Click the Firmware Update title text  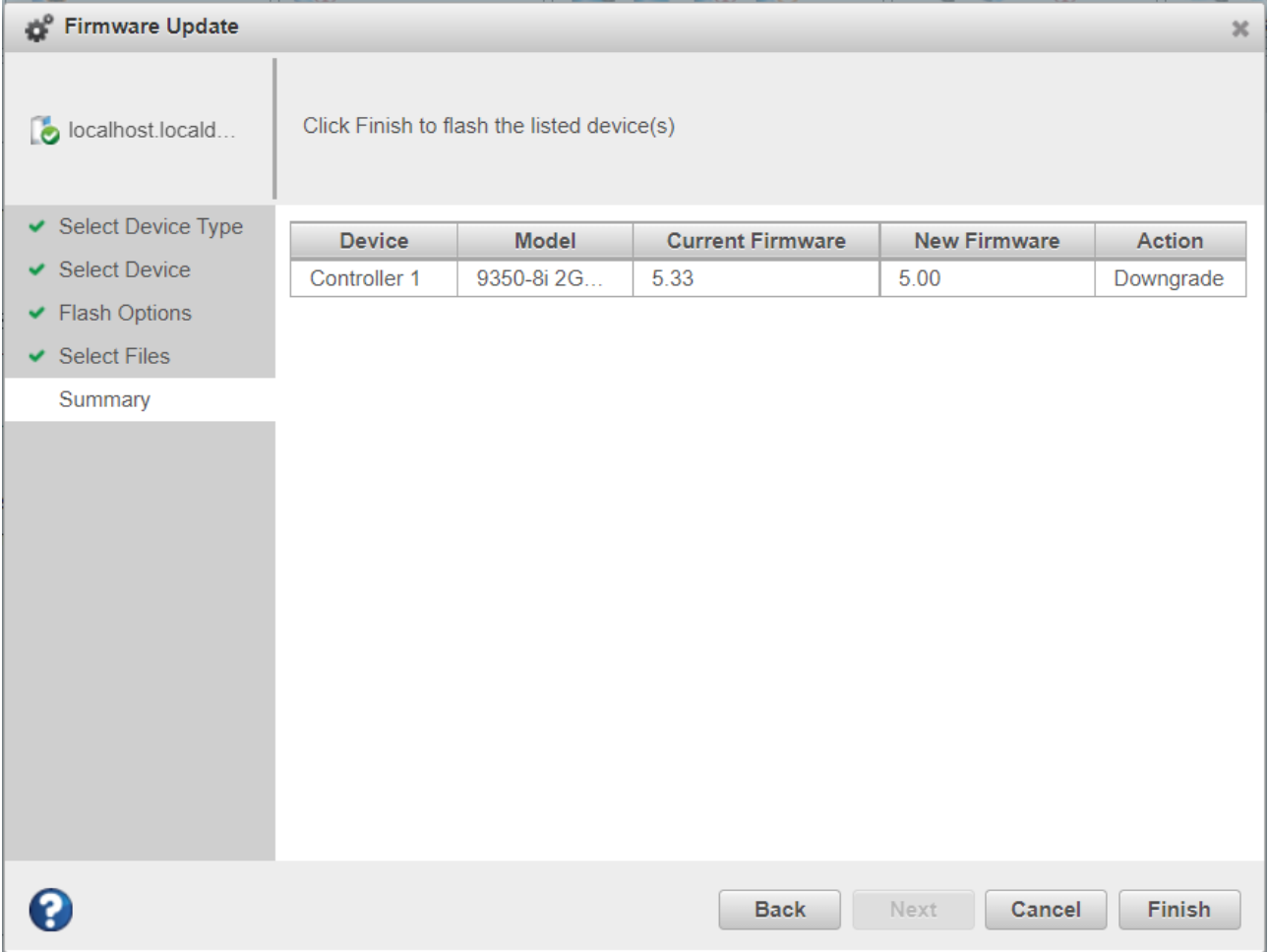coord(151,27)
